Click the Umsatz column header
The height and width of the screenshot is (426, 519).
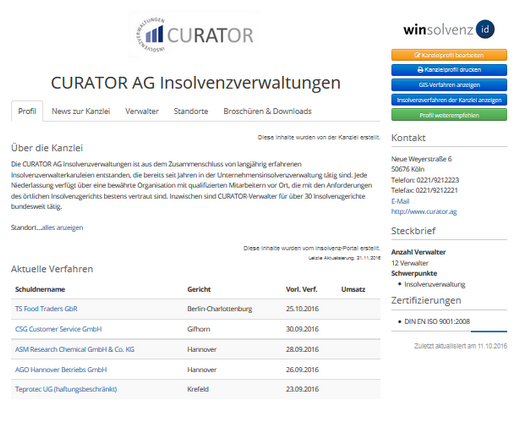pos(353,289)
